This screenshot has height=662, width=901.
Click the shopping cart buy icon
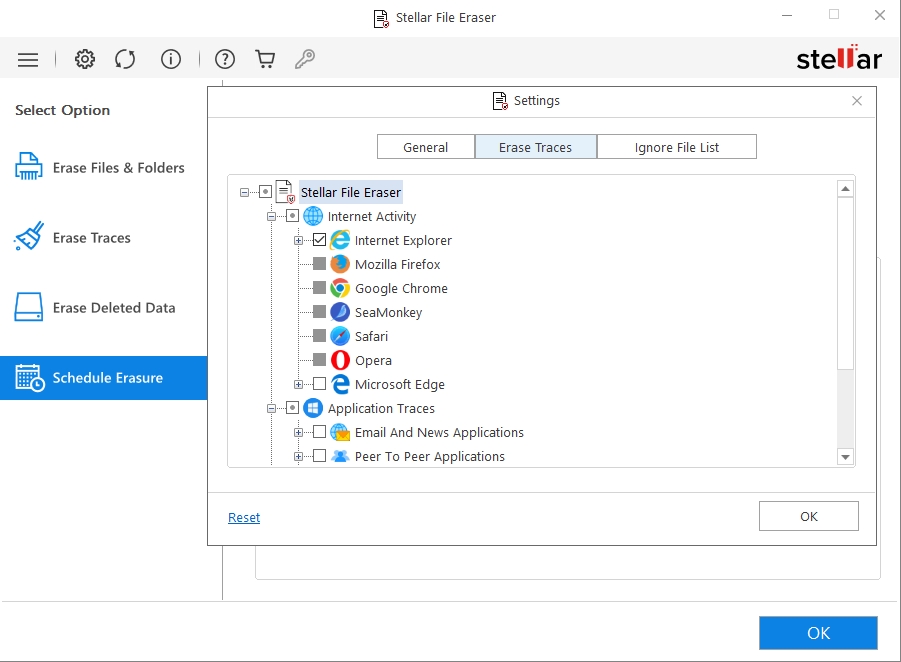click(265, 60)
